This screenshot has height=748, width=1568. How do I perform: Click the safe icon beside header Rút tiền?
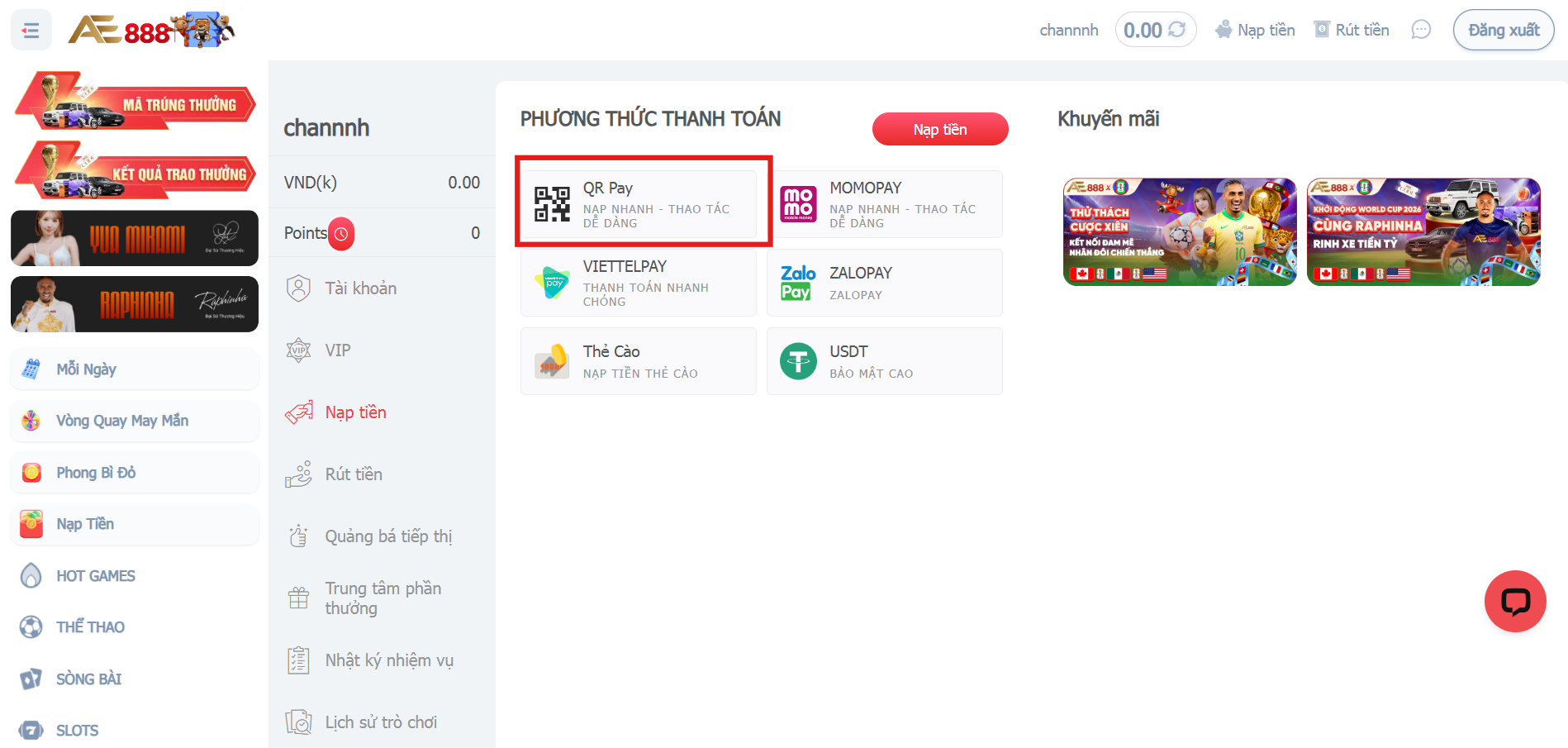pos(1322,30)
